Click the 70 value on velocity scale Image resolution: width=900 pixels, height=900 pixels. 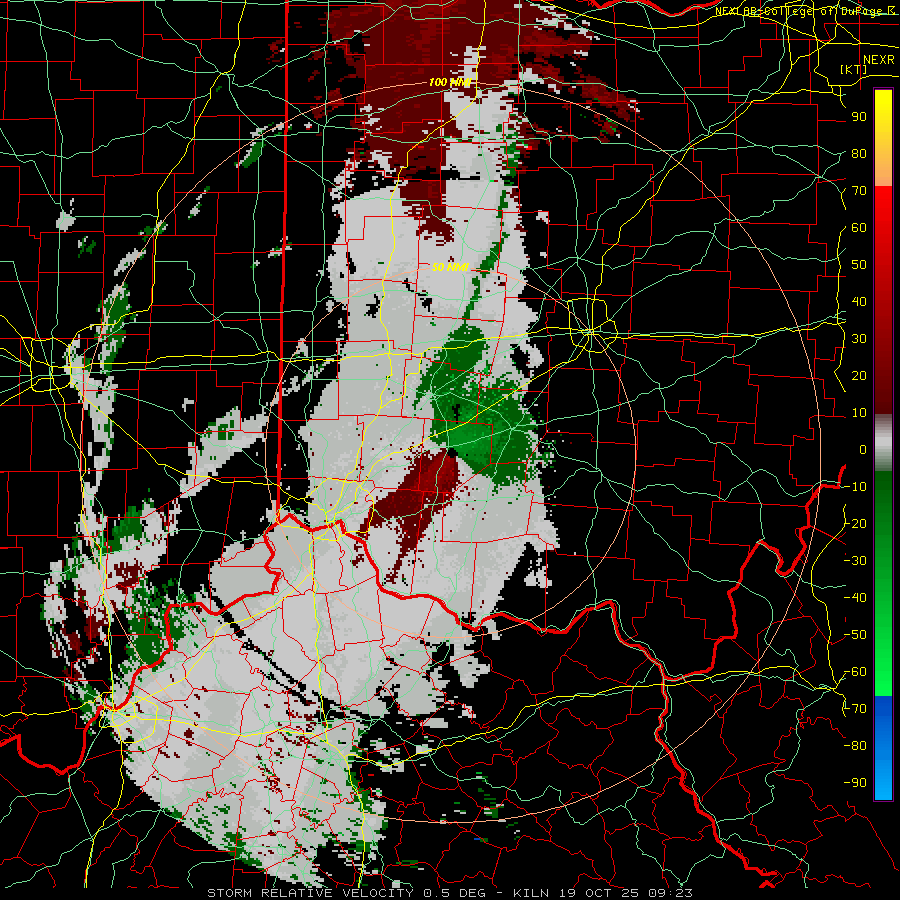859,191
